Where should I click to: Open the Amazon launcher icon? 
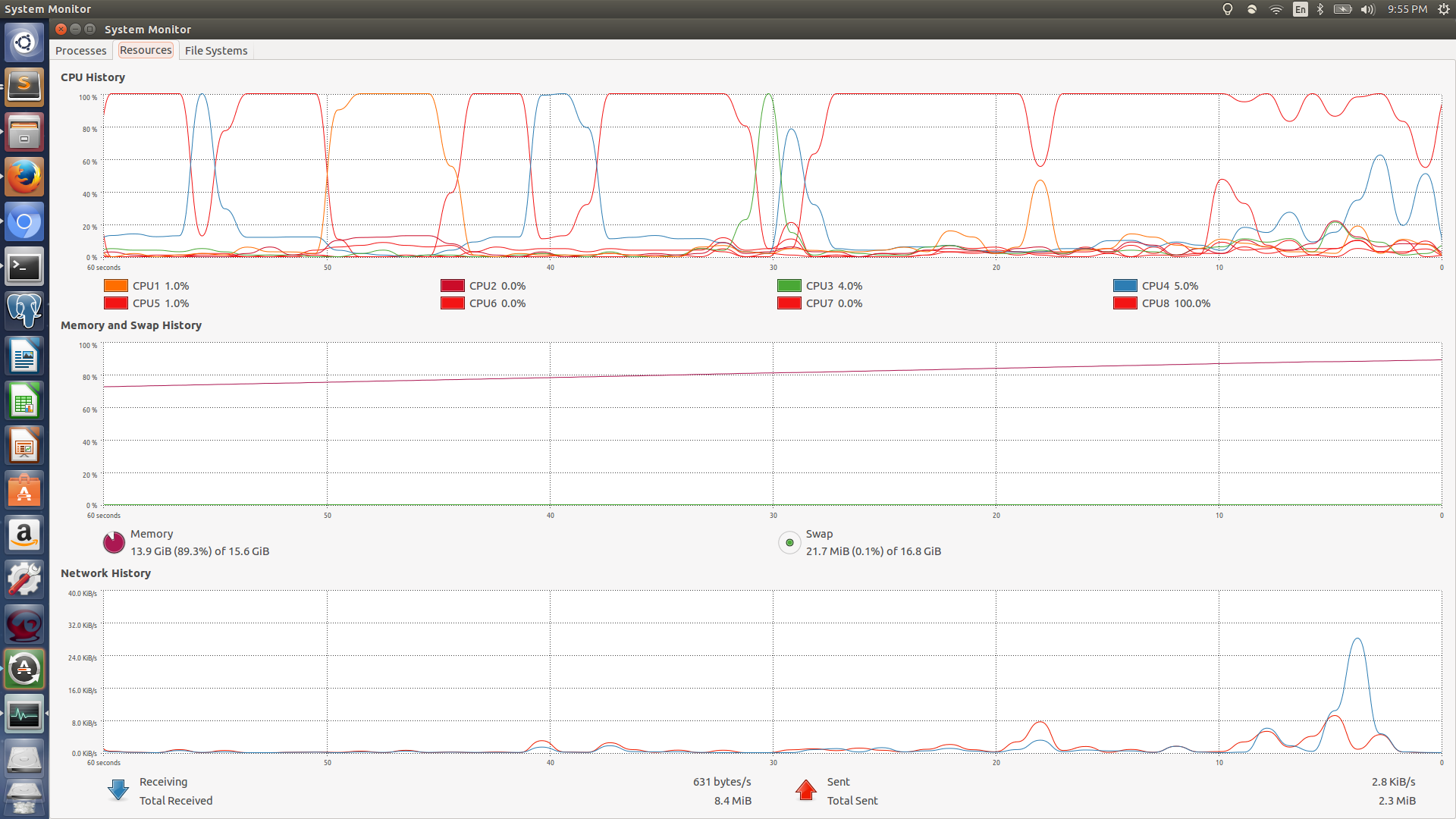click(x=24, y=535)
